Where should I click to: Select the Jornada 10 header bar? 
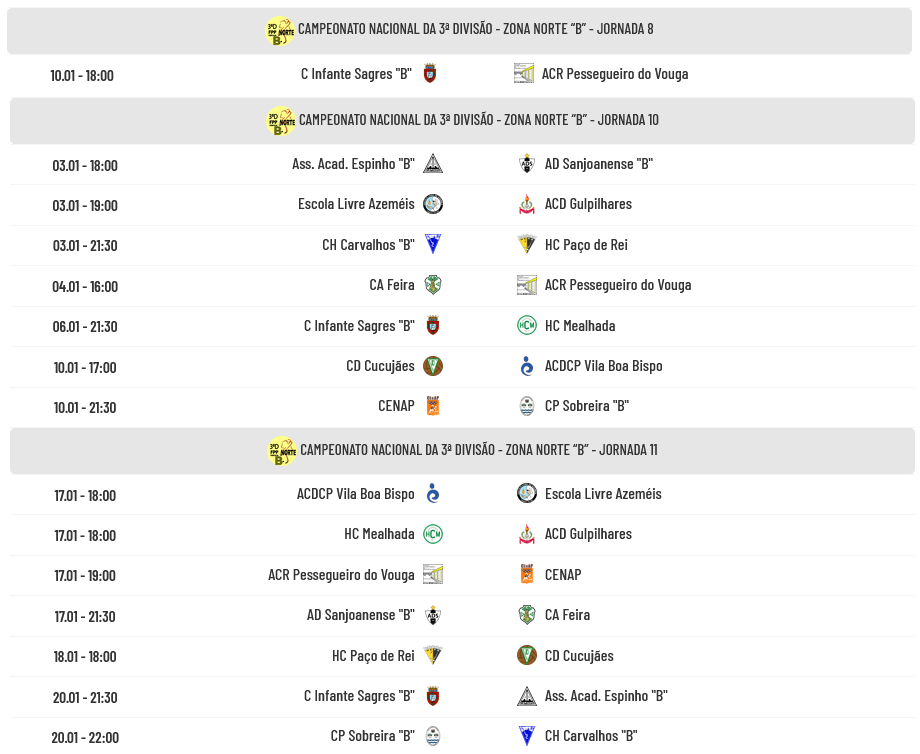coord(462,121)
